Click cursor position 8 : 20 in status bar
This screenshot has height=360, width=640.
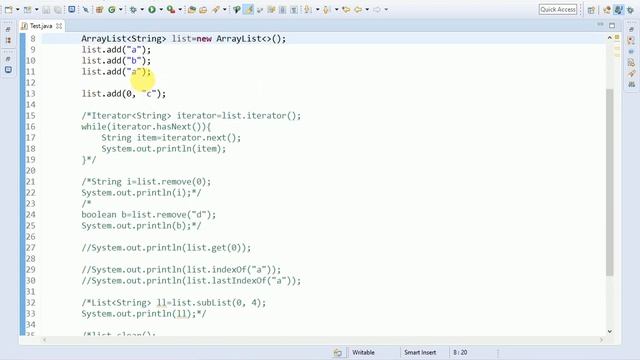(460, 352)
